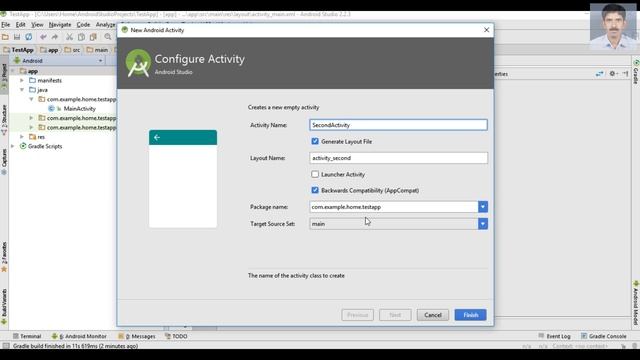Click the Cut scissors icon
The image size is (640, 360).
click(x=69, y=37)
